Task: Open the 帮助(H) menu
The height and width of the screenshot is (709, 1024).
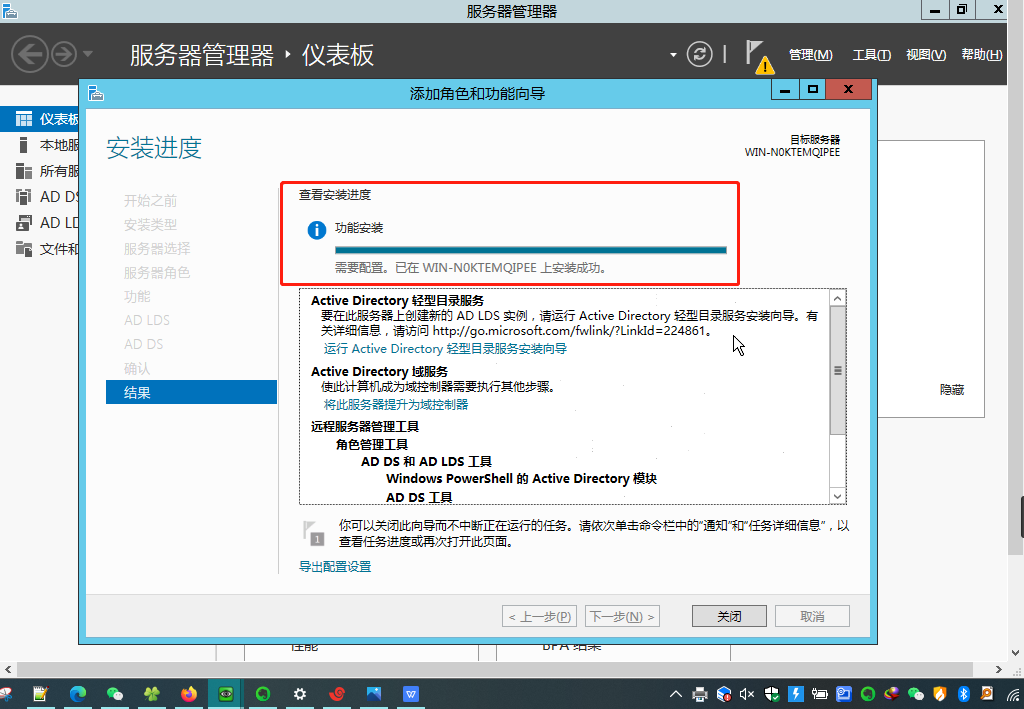Action: (x=982, y=55)
